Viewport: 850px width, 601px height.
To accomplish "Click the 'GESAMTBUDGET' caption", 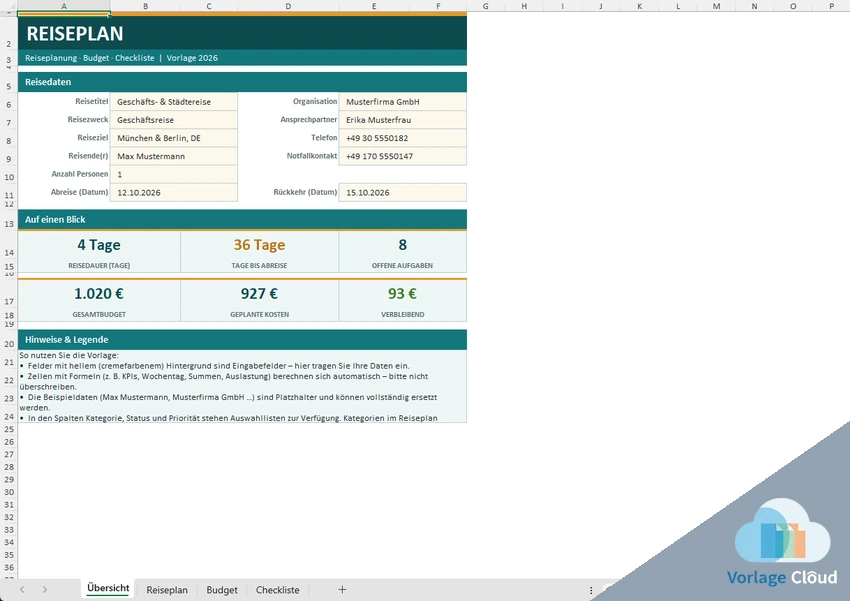I will pos(99,314).
